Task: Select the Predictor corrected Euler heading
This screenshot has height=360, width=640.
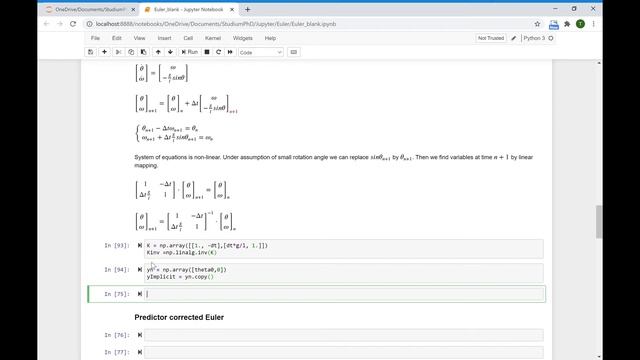Action: [179, 317]
